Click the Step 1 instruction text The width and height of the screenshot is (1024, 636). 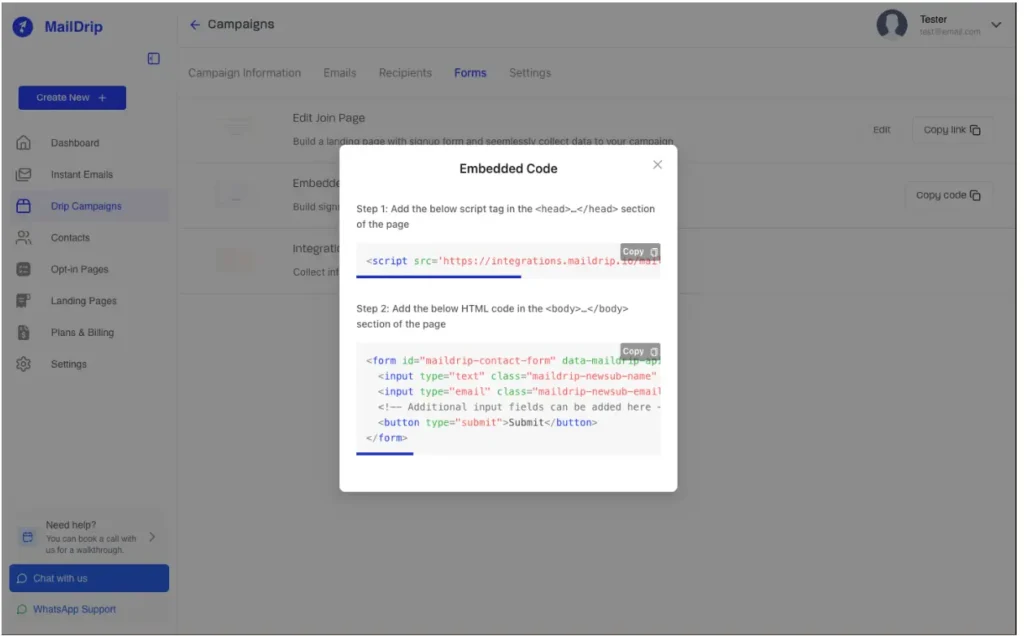pos(505,216)
